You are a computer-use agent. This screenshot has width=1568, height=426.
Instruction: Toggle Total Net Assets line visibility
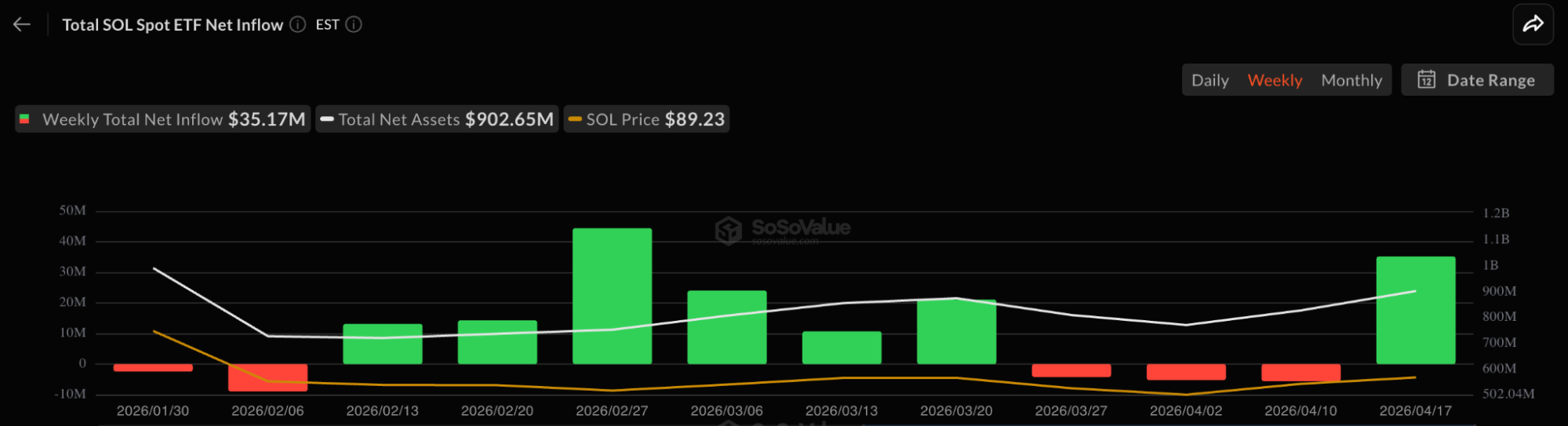[x=437, y=119]
